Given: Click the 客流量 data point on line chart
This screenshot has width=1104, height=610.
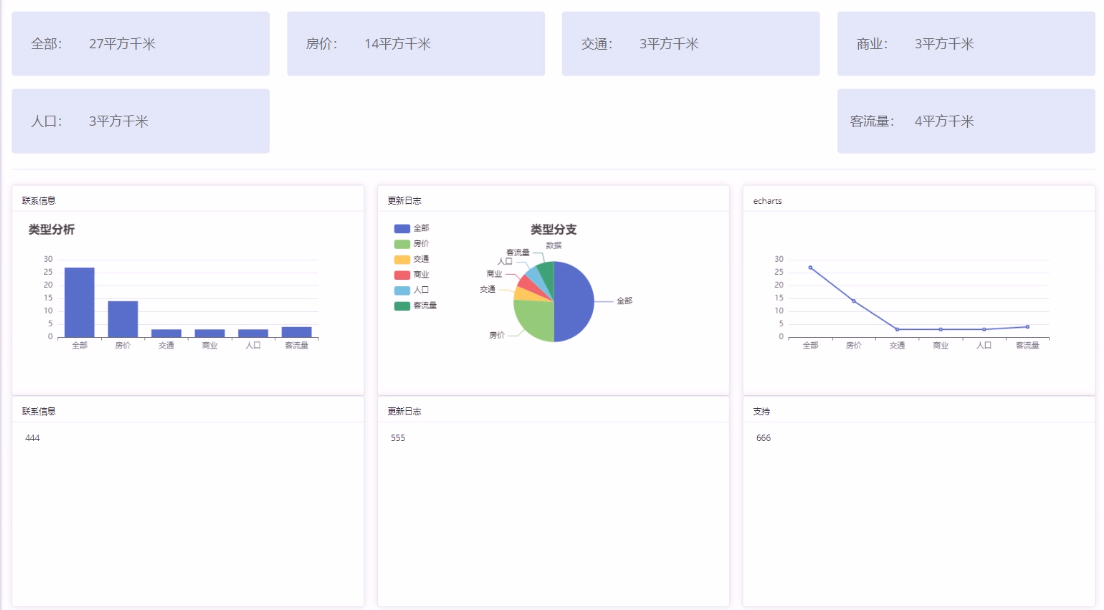Looking at the screenshot, I should [x=1027, y=327].
